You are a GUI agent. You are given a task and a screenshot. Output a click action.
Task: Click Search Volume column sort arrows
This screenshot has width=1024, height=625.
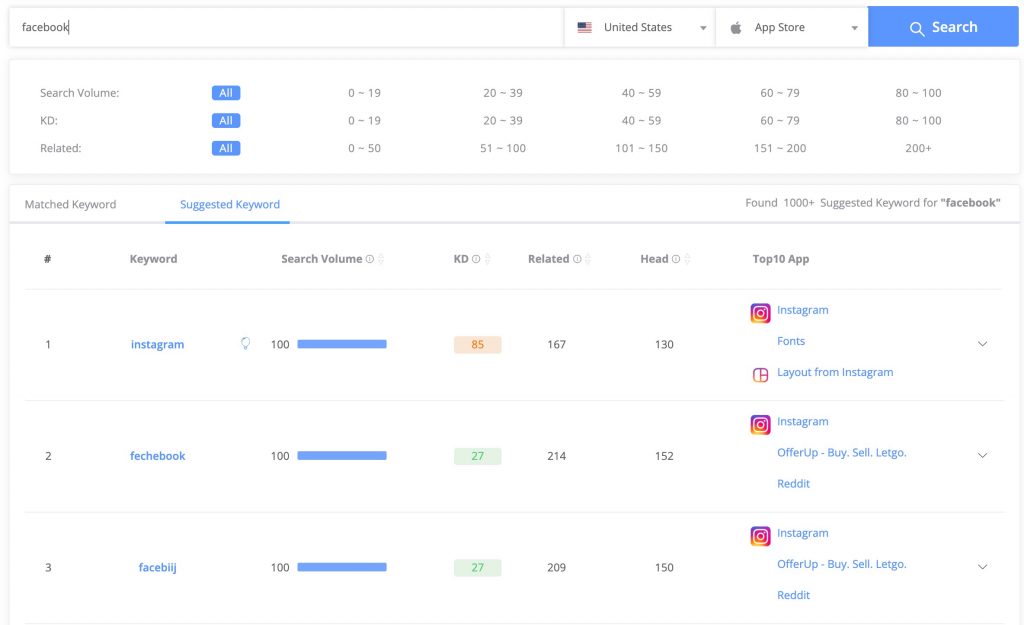[x=381, y=259]
